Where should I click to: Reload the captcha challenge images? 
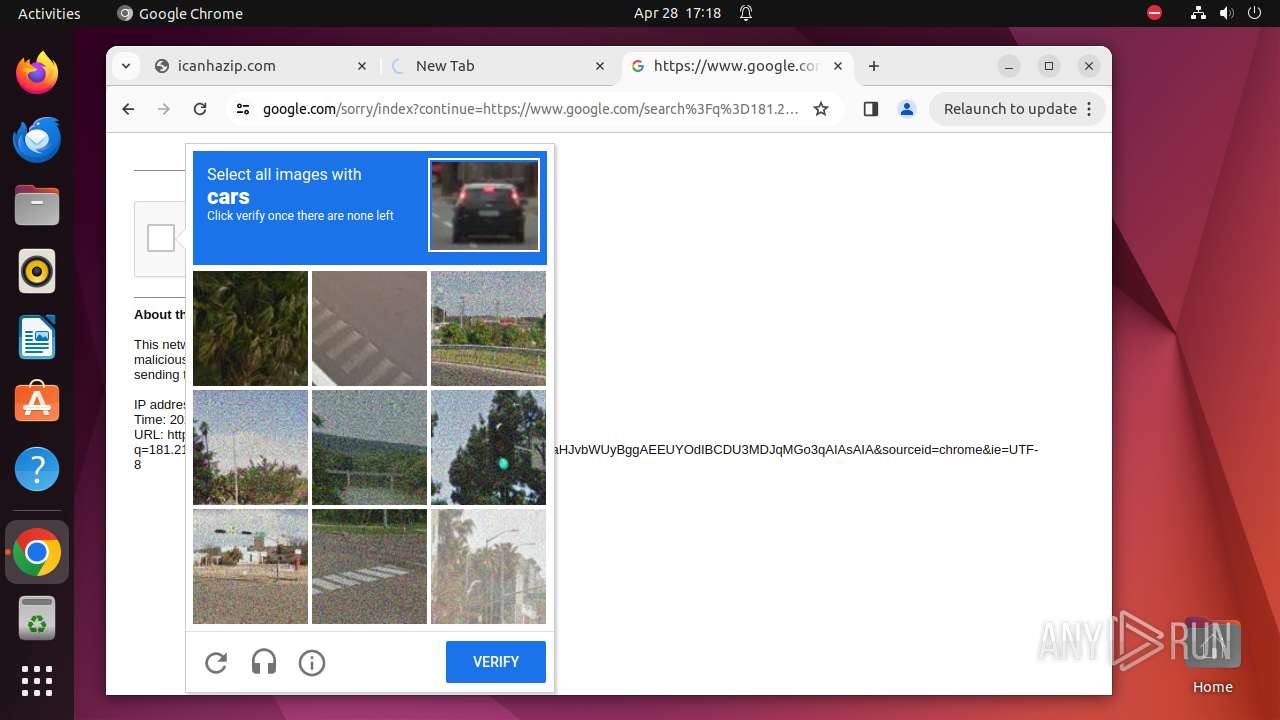tap(216, 662)
